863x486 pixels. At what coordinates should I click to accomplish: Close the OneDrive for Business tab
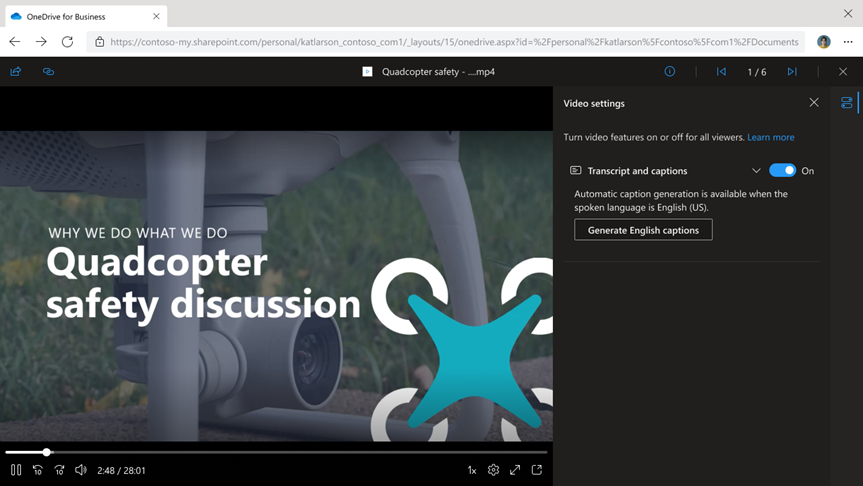pyautogui.click(x=156, y=17)
